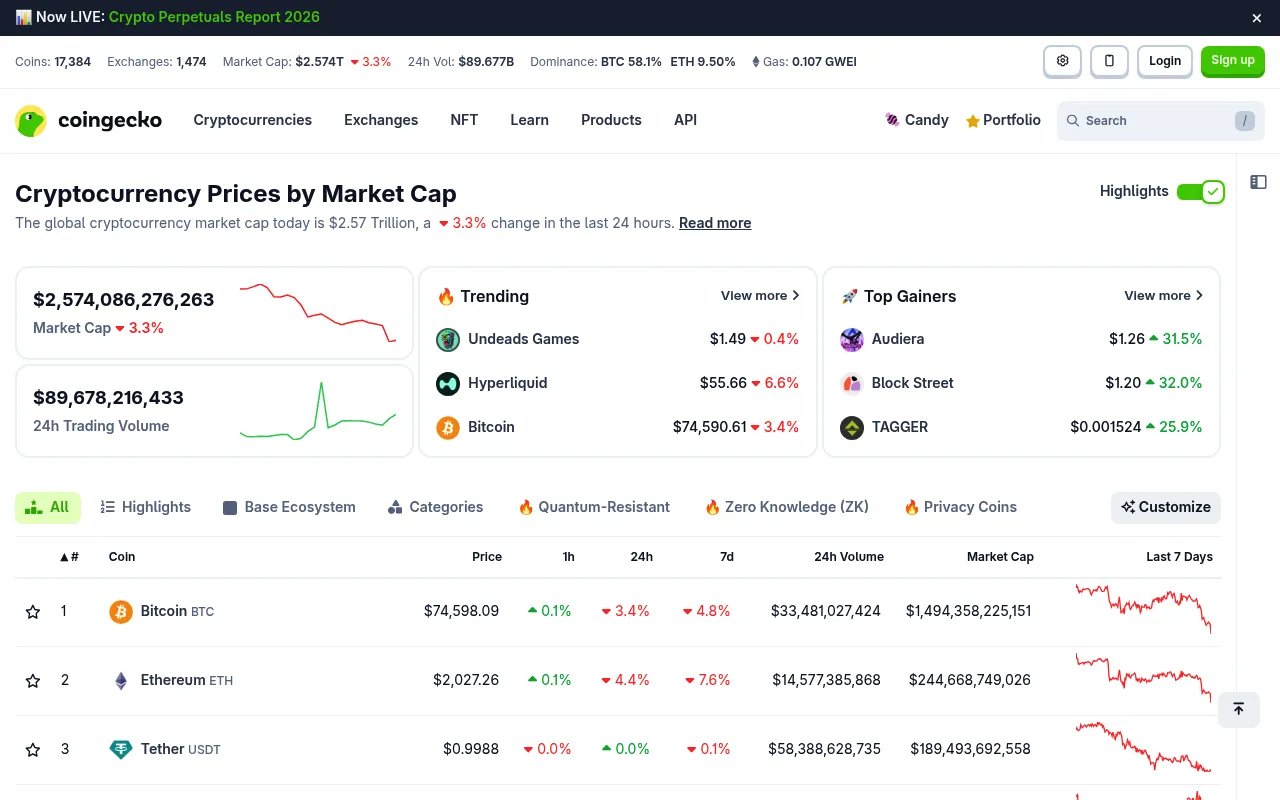1280x800 pixels.
Task: Open the settings gear button
Action: coord(1062,61)
